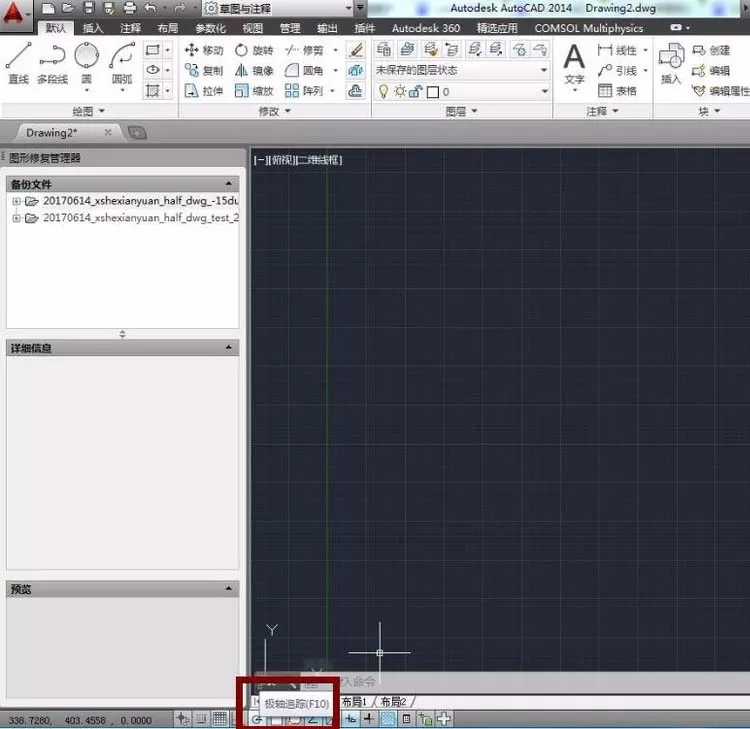Click the 复制 (Copy) tool
This screenshot has width=750, height=729.
[204, 71]
